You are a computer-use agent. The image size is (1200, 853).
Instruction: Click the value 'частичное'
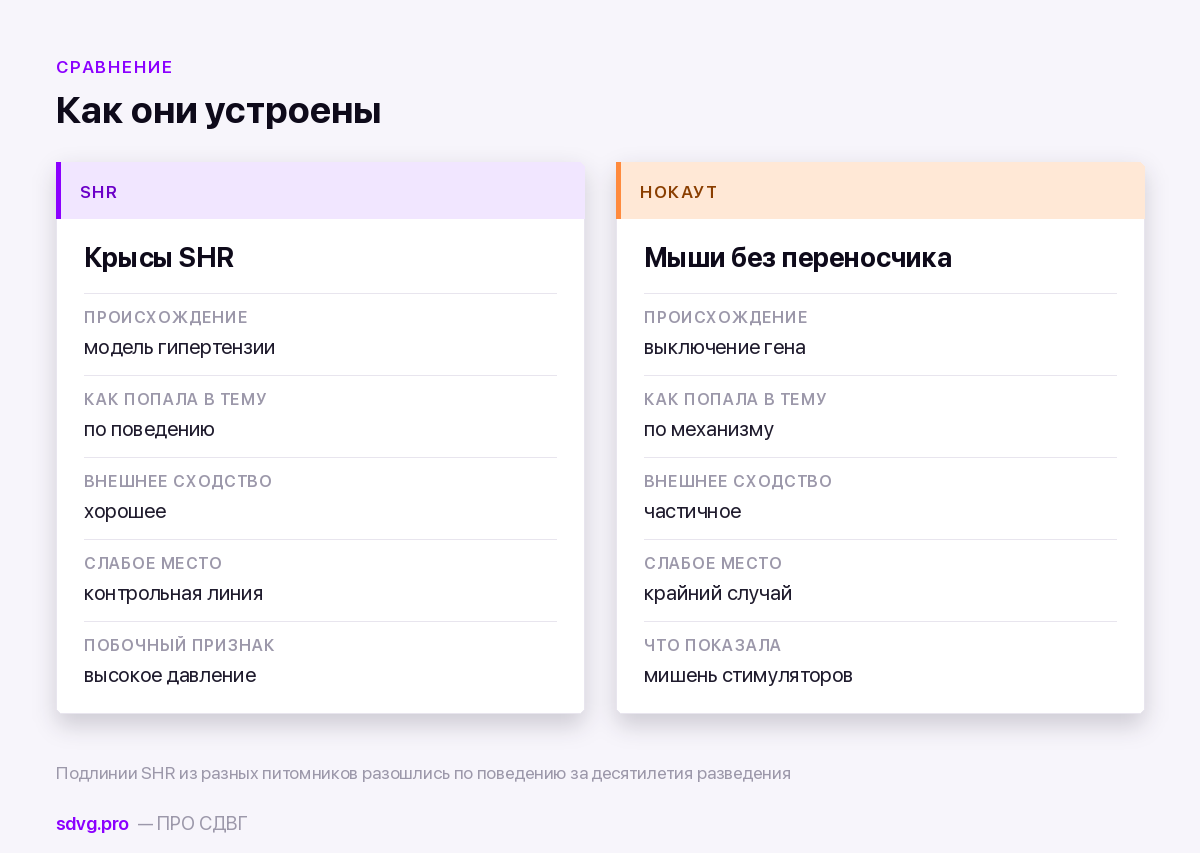click(x=693, y=512)
